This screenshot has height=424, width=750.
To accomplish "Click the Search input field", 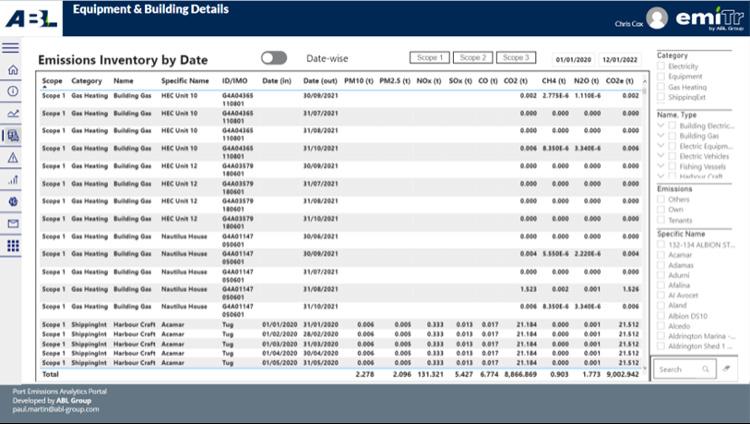I will [x=684, y=369].
